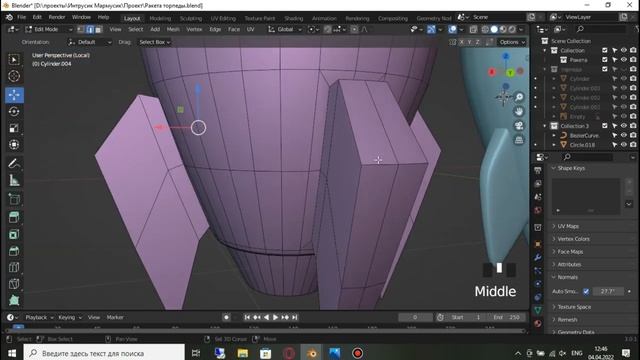The height and width of the screenshot is (360, 640).
Task: Select the Knife tool
Action: [x=14, y=284]
